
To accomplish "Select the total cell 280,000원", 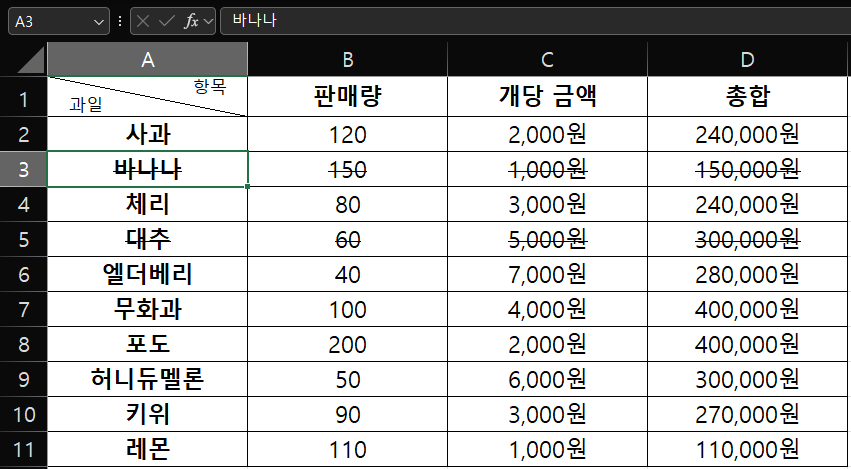I will [747, 274].
